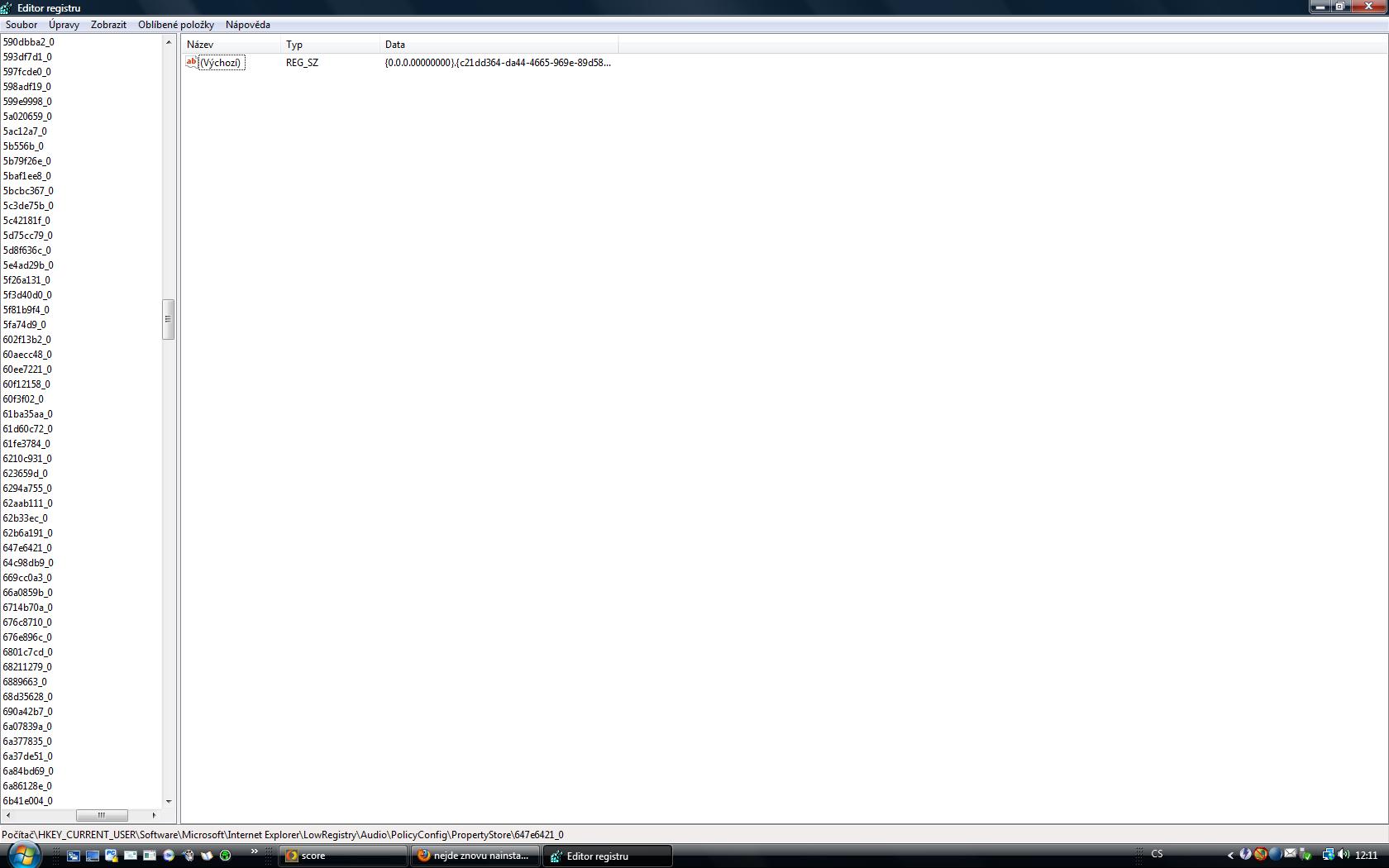This screenshot has height=868, width=1389.
Task: Click the book icon in quick launch
Action: click(207, 856)
